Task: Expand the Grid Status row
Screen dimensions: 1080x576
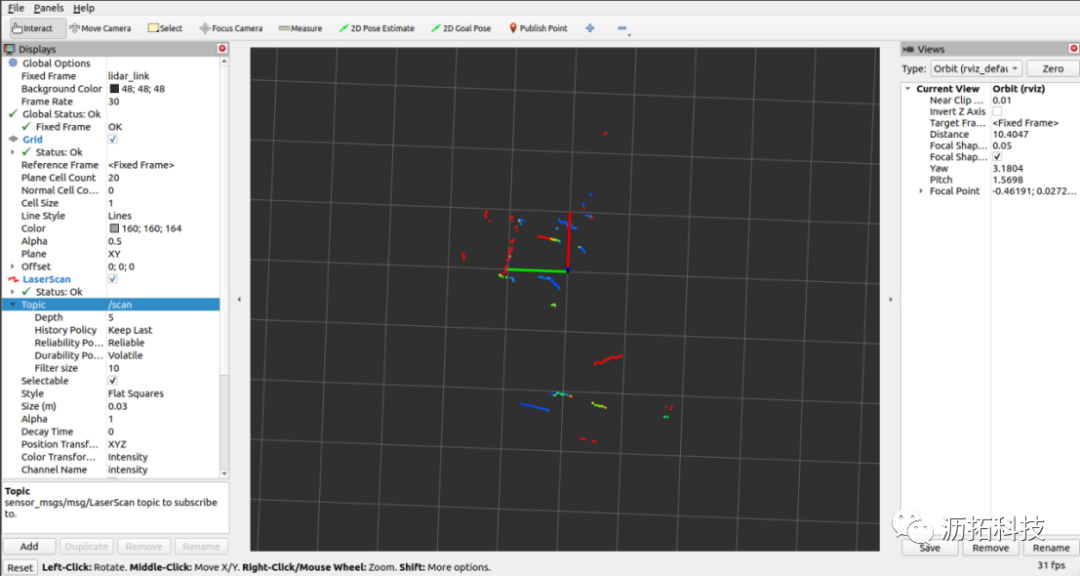Action: pyautogui.click(x=12, y=152)
